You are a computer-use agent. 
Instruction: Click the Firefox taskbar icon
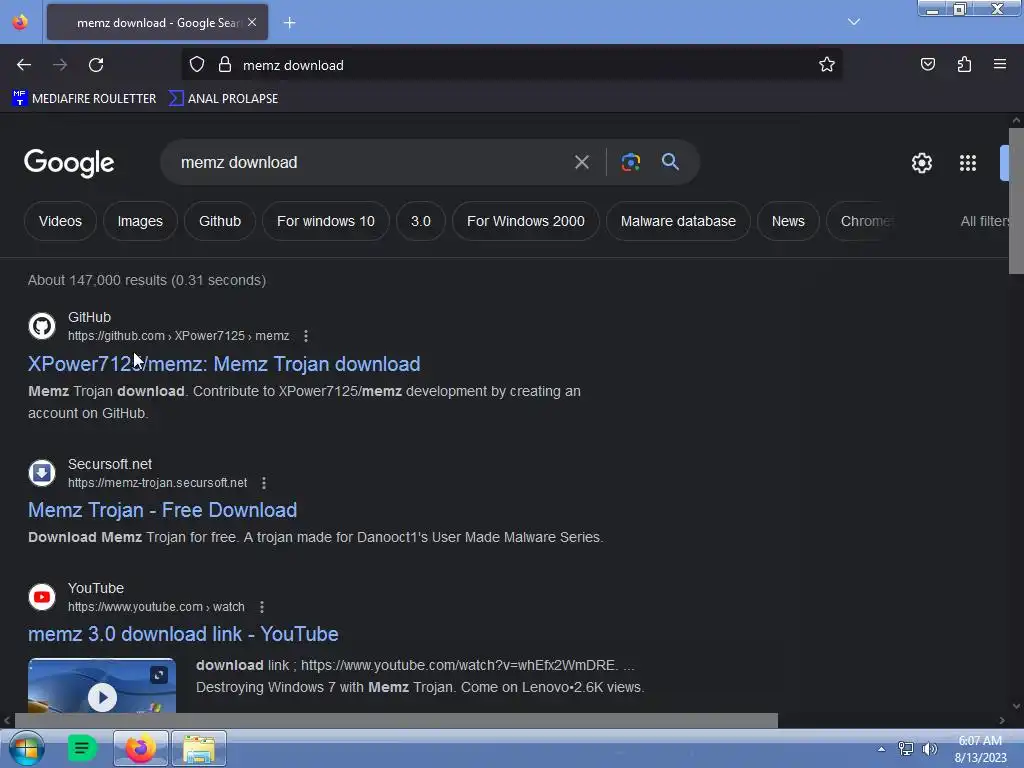140,748
